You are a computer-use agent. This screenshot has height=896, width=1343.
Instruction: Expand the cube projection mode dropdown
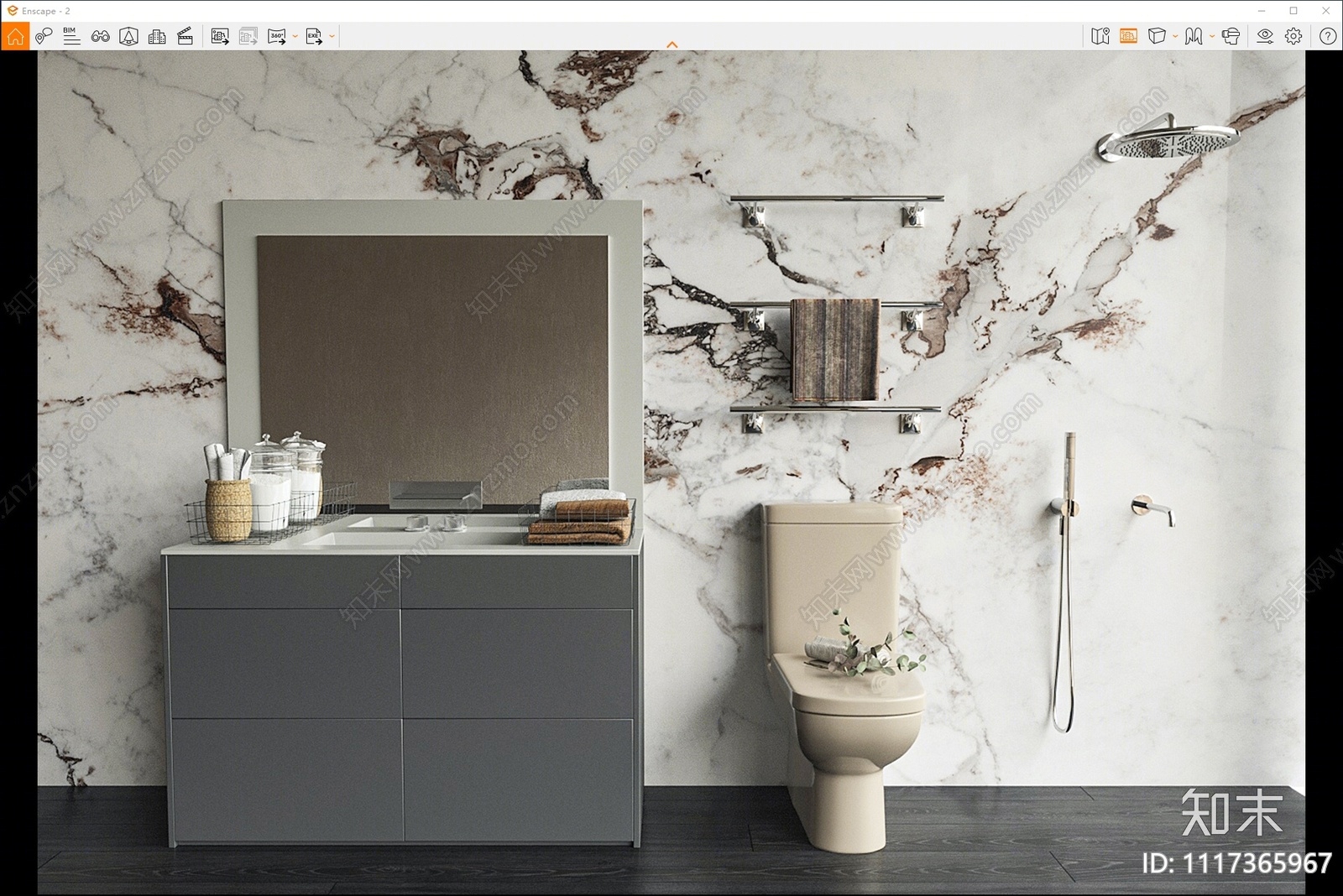pyautogui.click(x=1175, y=36)
